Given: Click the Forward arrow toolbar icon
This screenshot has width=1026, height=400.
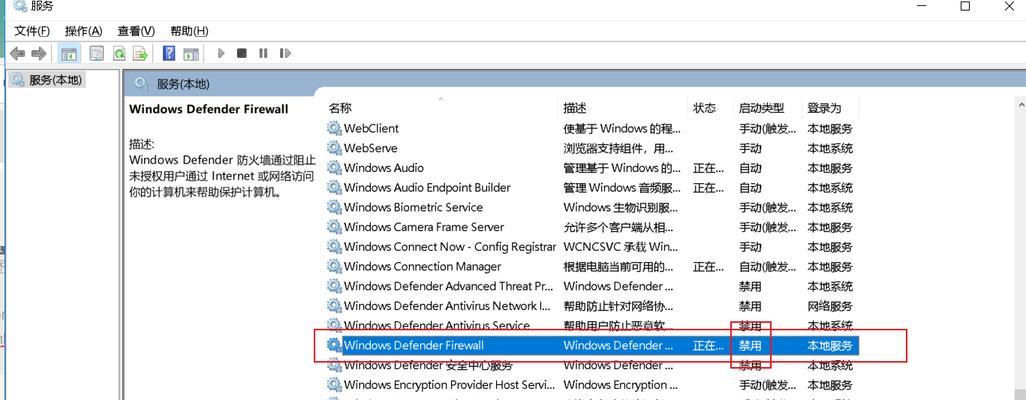Looking at the screenshot, I should [x=39, y=54].
